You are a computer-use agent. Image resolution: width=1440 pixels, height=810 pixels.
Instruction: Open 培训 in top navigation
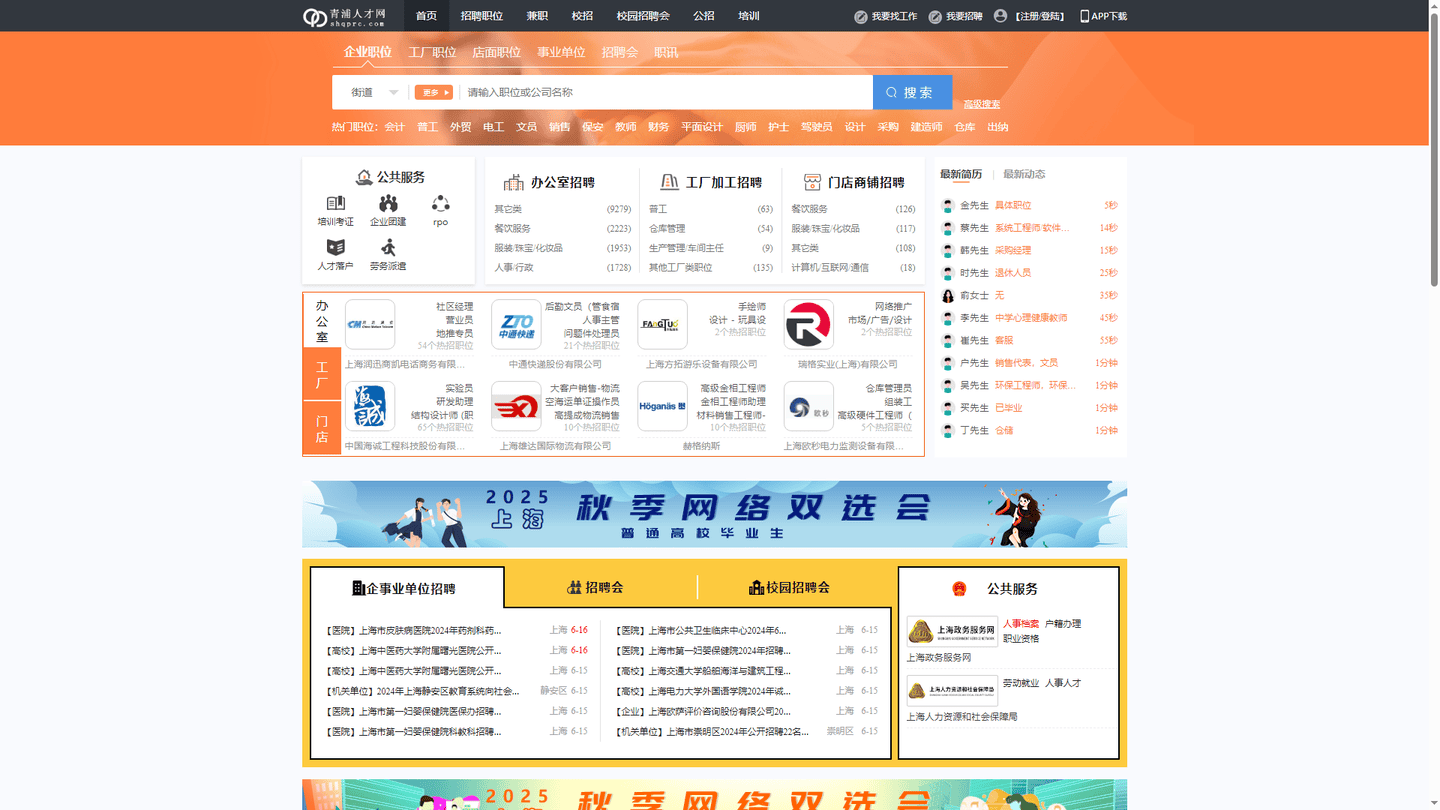coord(749,16)
